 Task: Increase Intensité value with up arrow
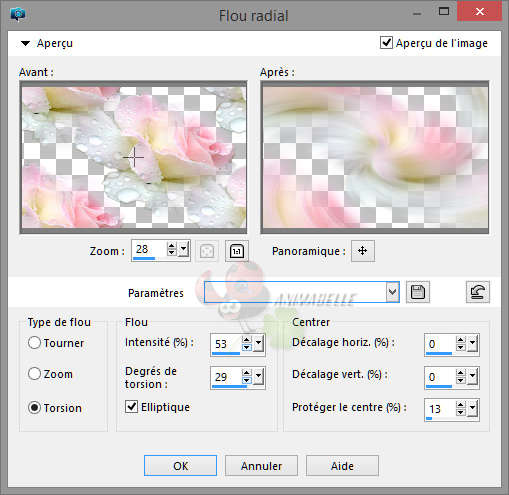click(247, 340)
